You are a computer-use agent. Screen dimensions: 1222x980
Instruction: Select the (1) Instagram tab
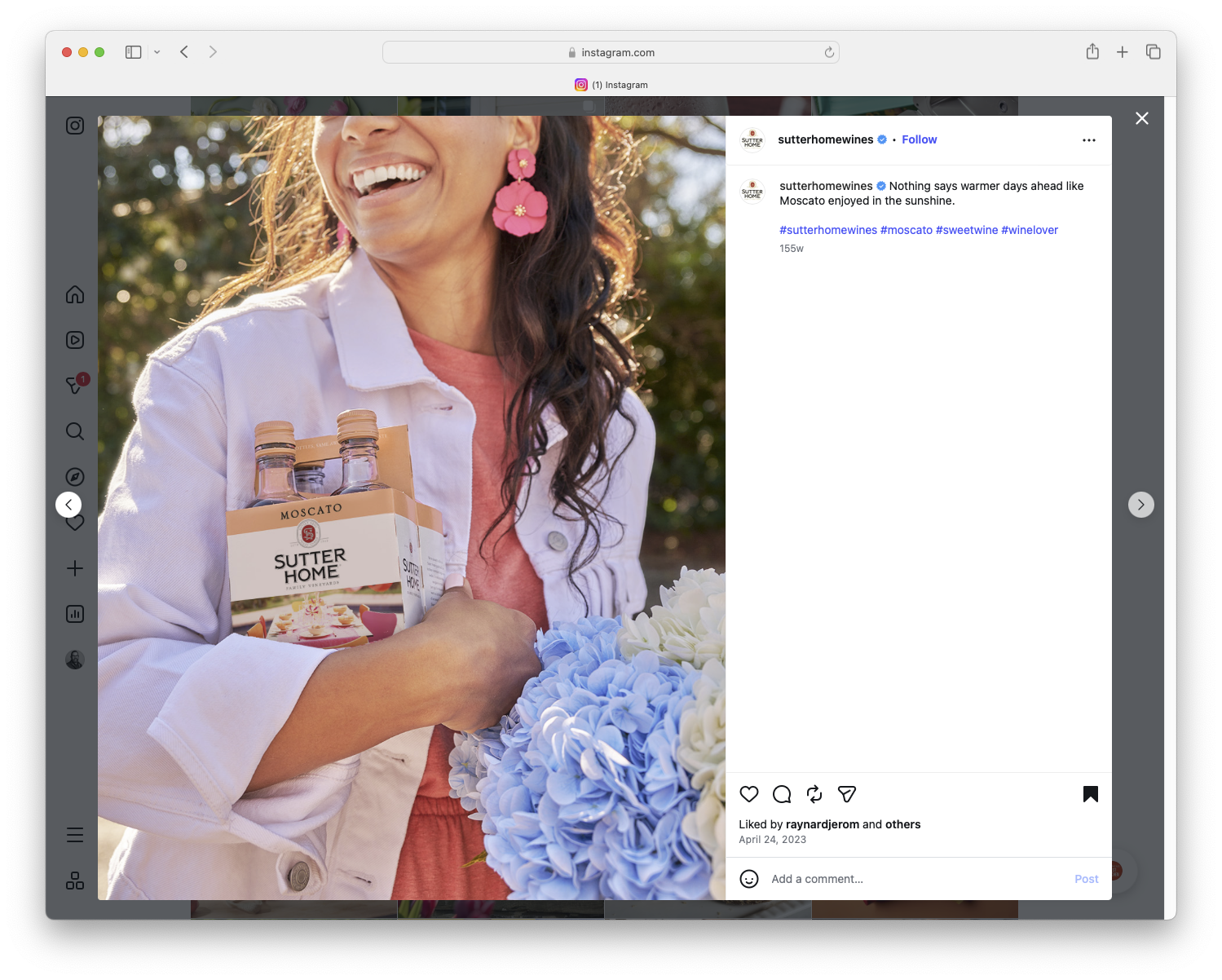tap(611, 85)
